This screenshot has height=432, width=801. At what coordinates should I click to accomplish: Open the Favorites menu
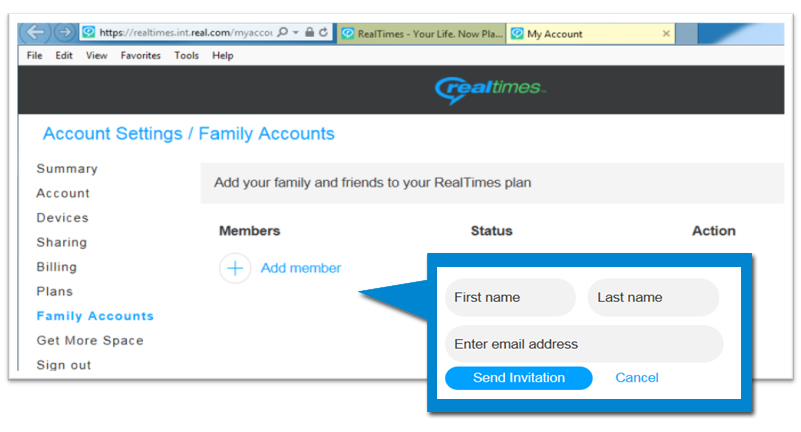[x=141, y=56]
